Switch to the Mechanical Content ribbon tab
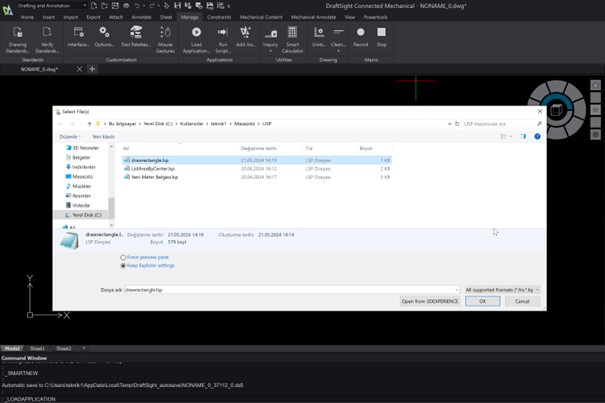The image size is (605, 403). [x=261, y=17]
